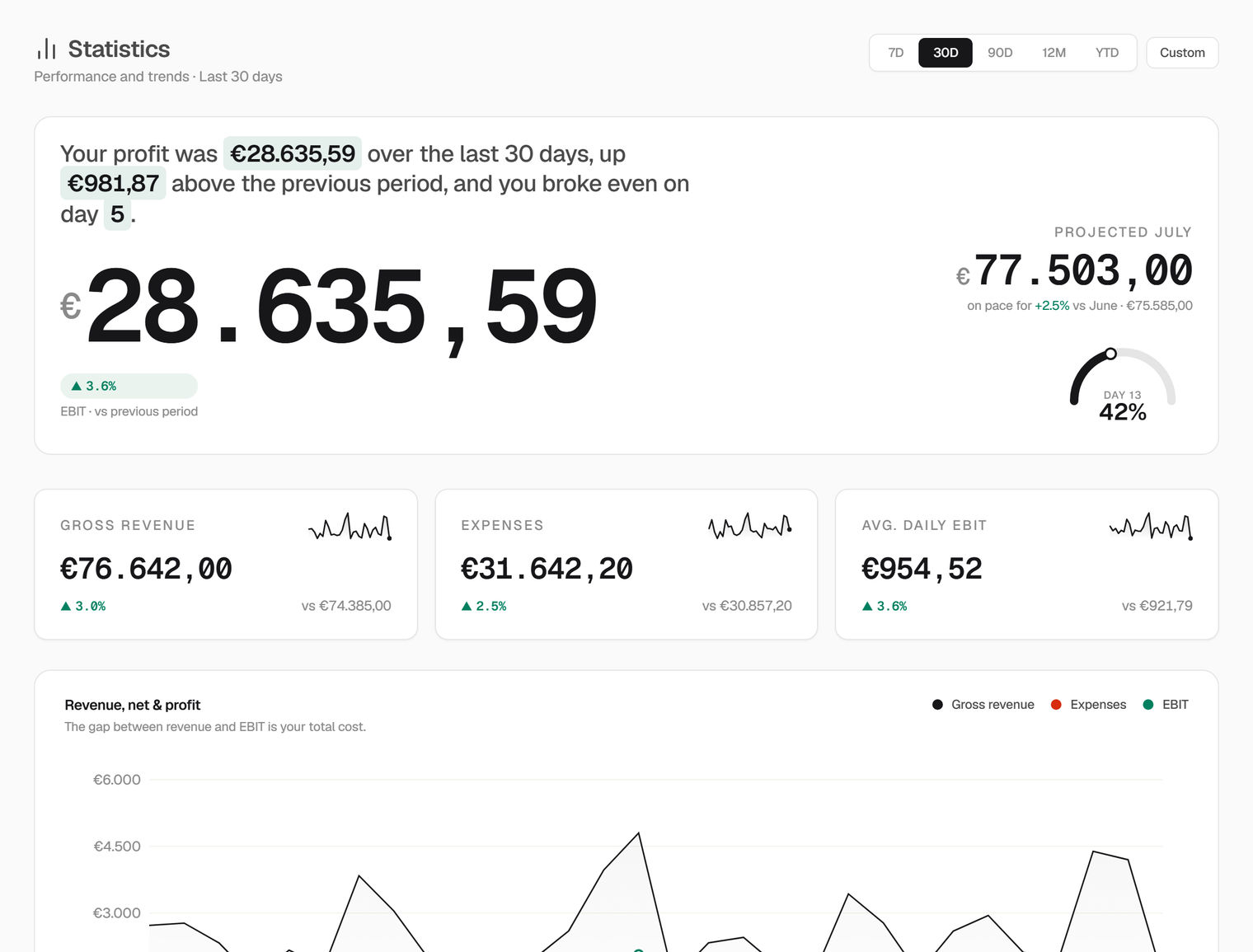Click the +2.5% pace text

click(x=1052, y=306)
